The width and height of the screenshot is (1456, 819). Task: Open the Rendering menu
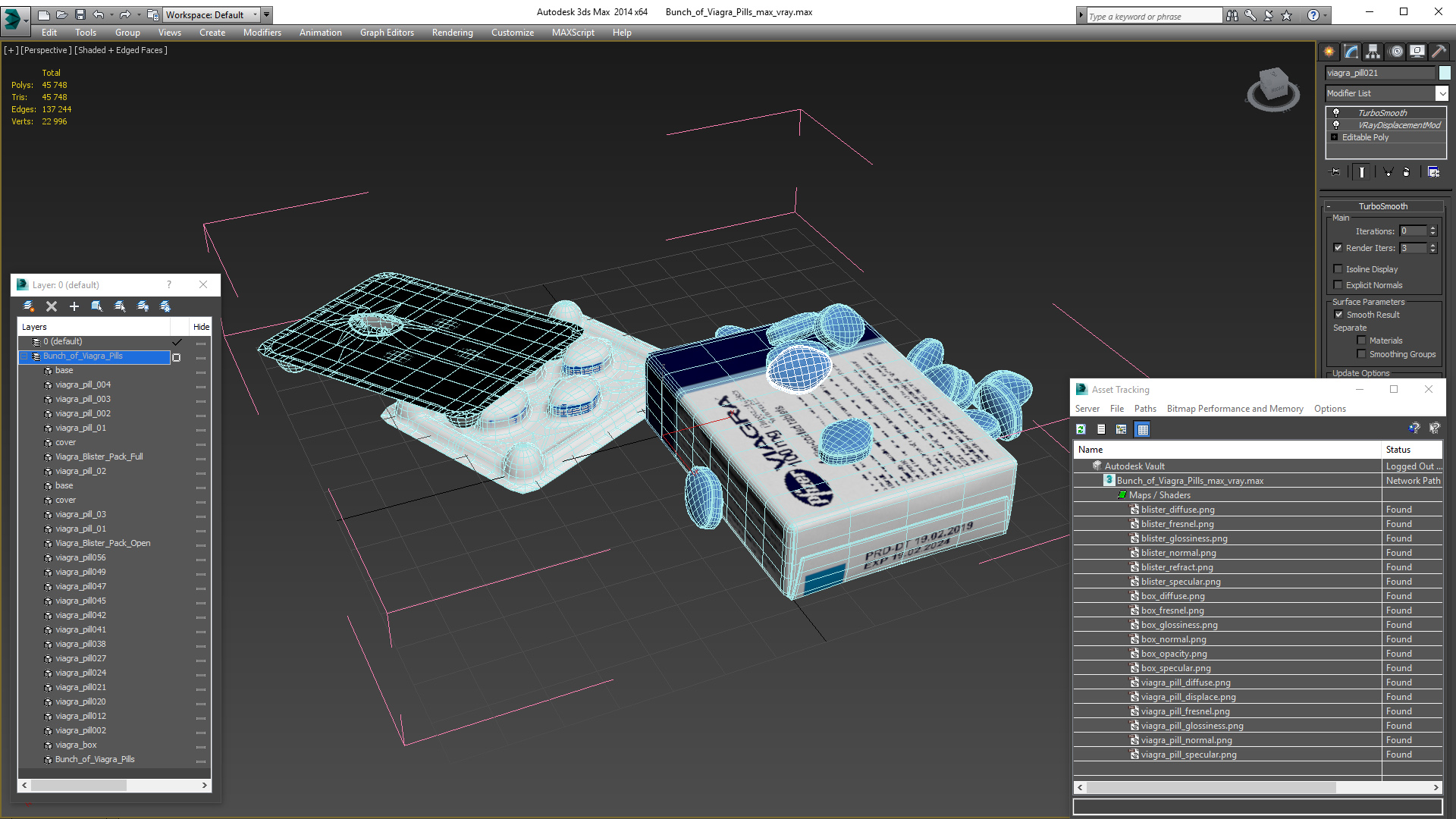(452, 33)
